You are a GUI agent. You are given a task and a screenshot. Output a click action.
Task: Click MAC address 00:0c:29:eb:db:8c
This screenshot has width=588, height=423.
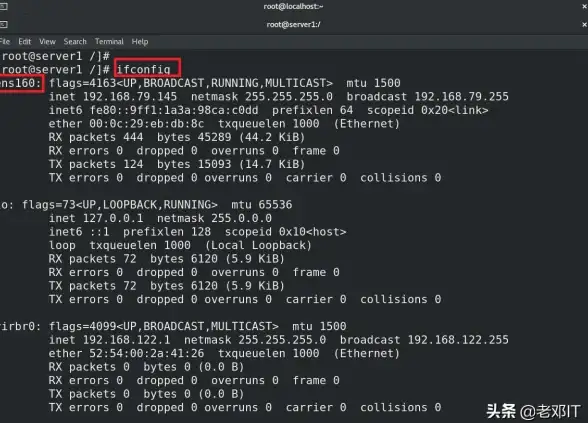[147, 124]
